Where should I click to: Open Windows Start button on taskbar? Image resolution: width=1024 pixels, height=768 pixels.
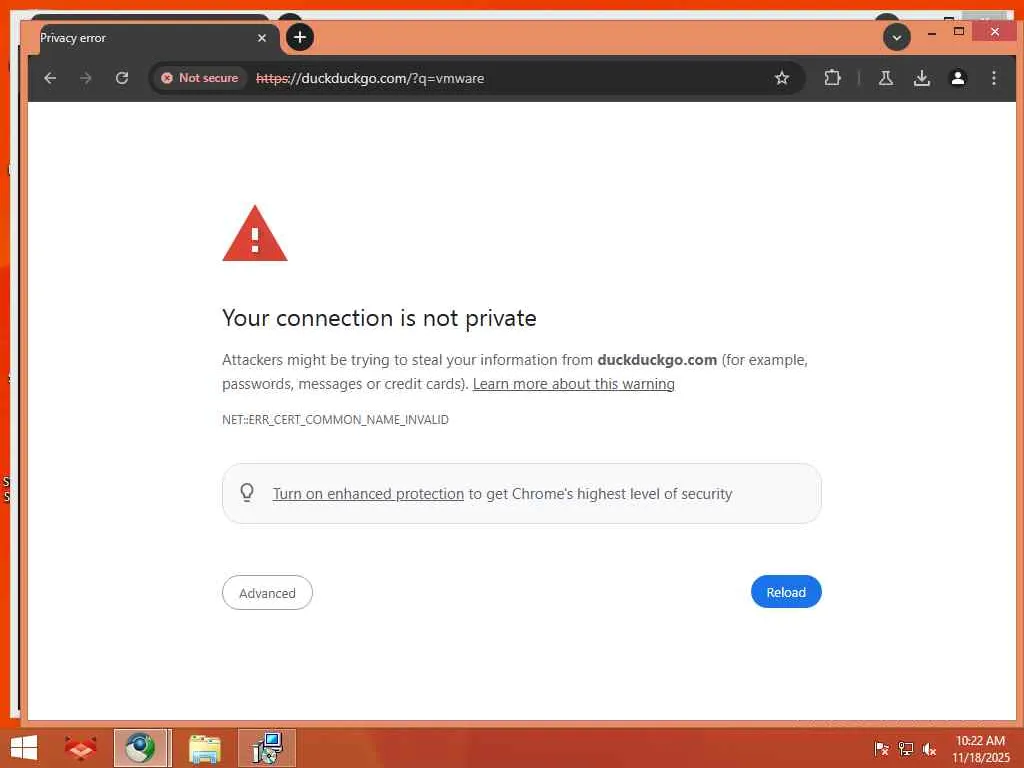coord(24,748)
